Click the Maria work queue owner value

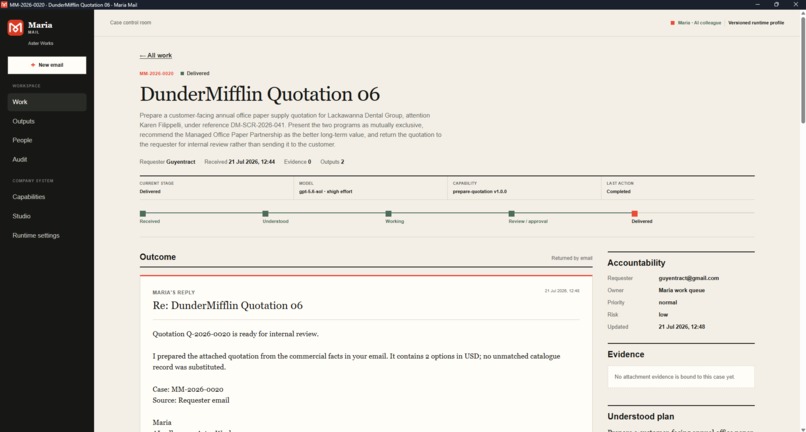(x=682, y=290)
